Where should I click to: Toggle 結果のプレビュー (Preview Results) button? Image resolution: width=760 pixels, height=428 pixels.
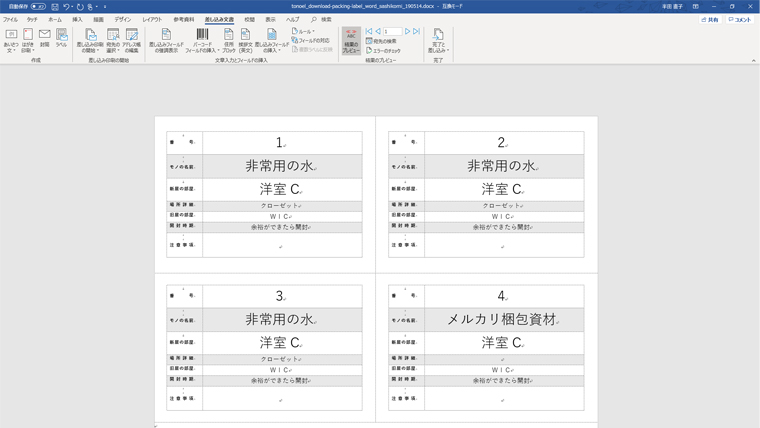point(351,39)
